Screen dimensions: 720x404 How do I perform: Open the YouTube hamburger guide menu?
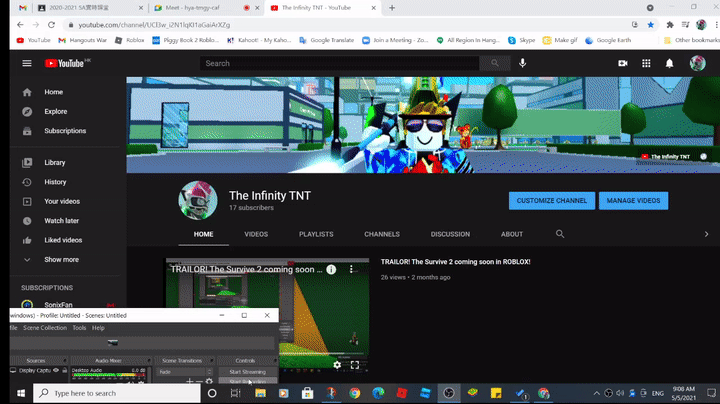tap(27, 63)
